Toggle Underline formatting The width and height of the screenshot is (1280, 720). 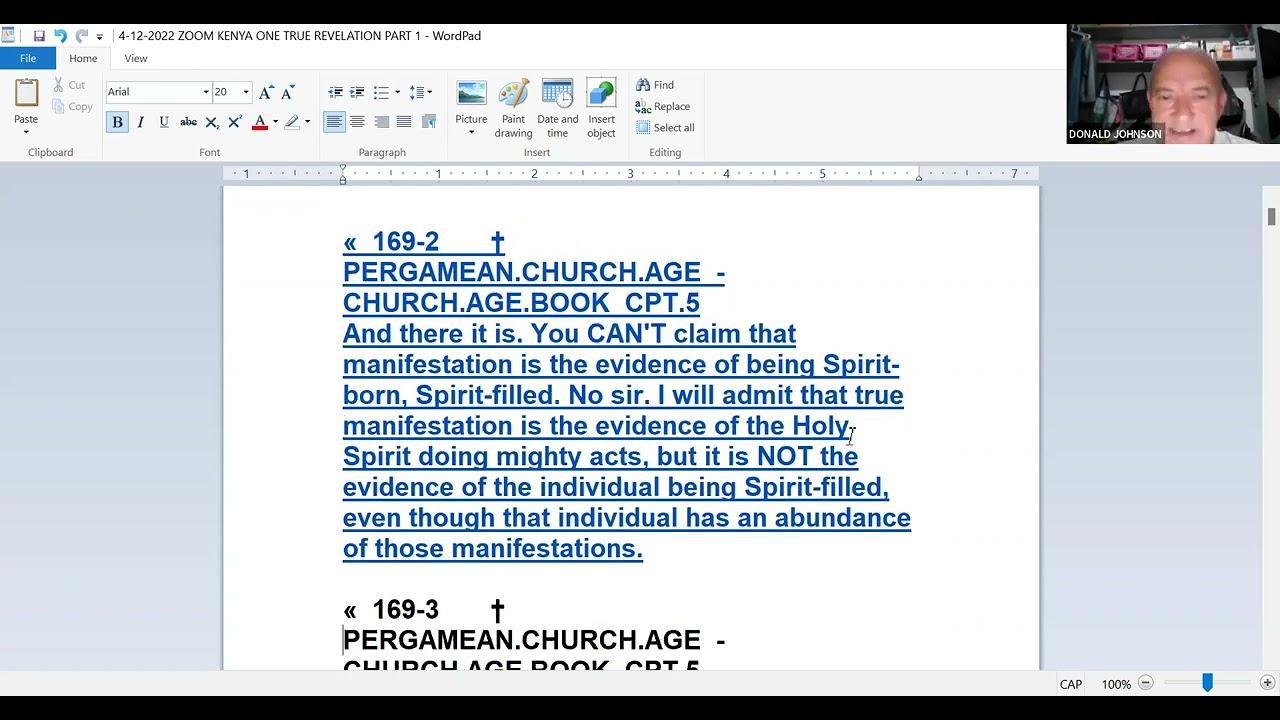point(164,122)
